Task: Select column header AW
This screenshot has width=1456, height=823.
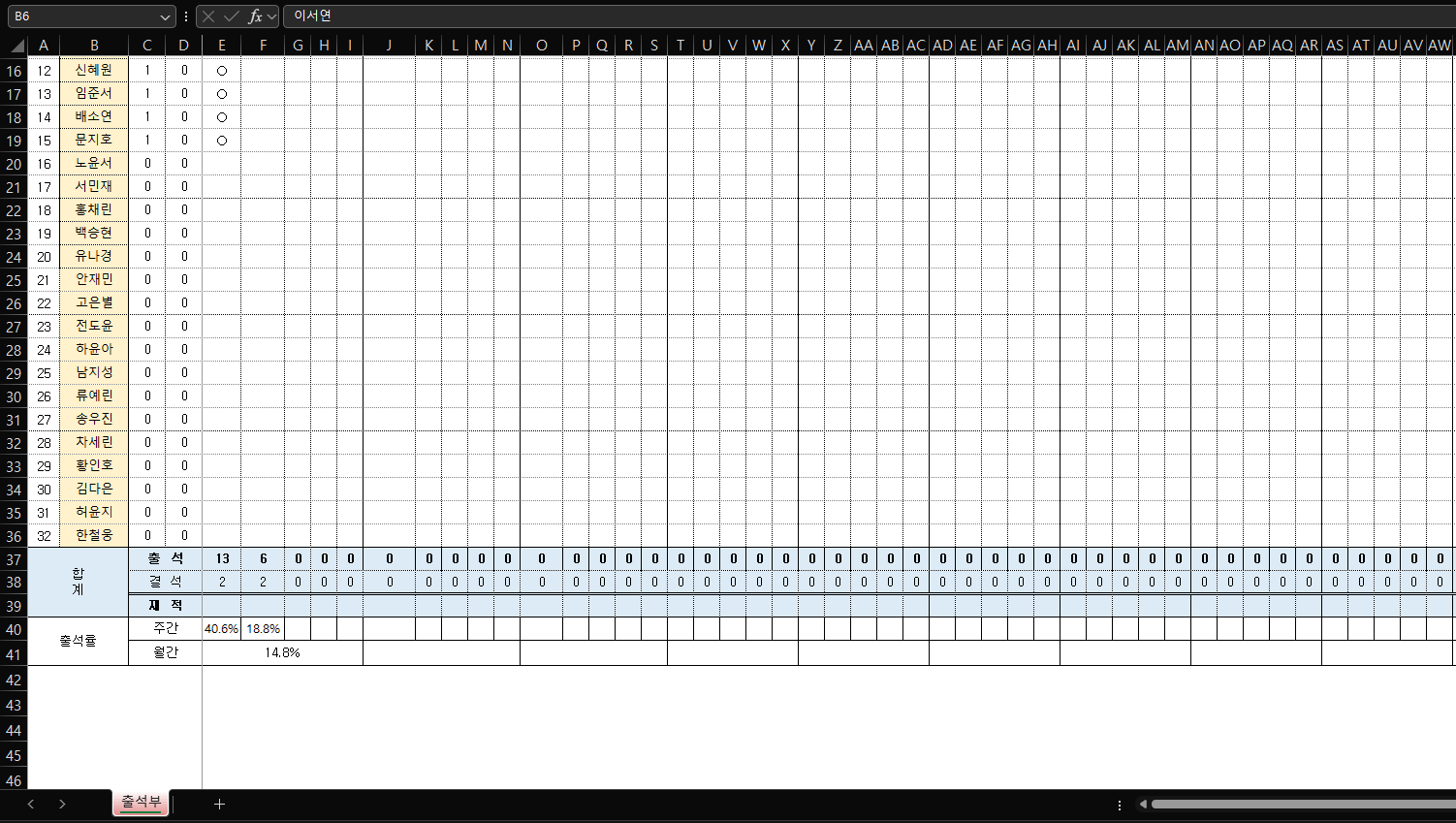Action: click(1440, 46)
